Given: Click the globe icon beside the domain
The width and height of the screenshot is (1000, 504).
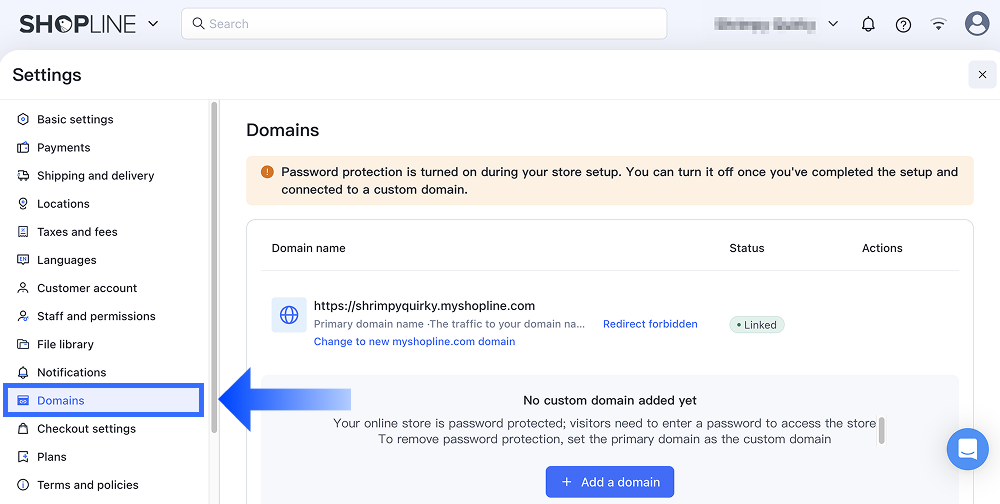Looking at the screenshot, I should 289,315.
